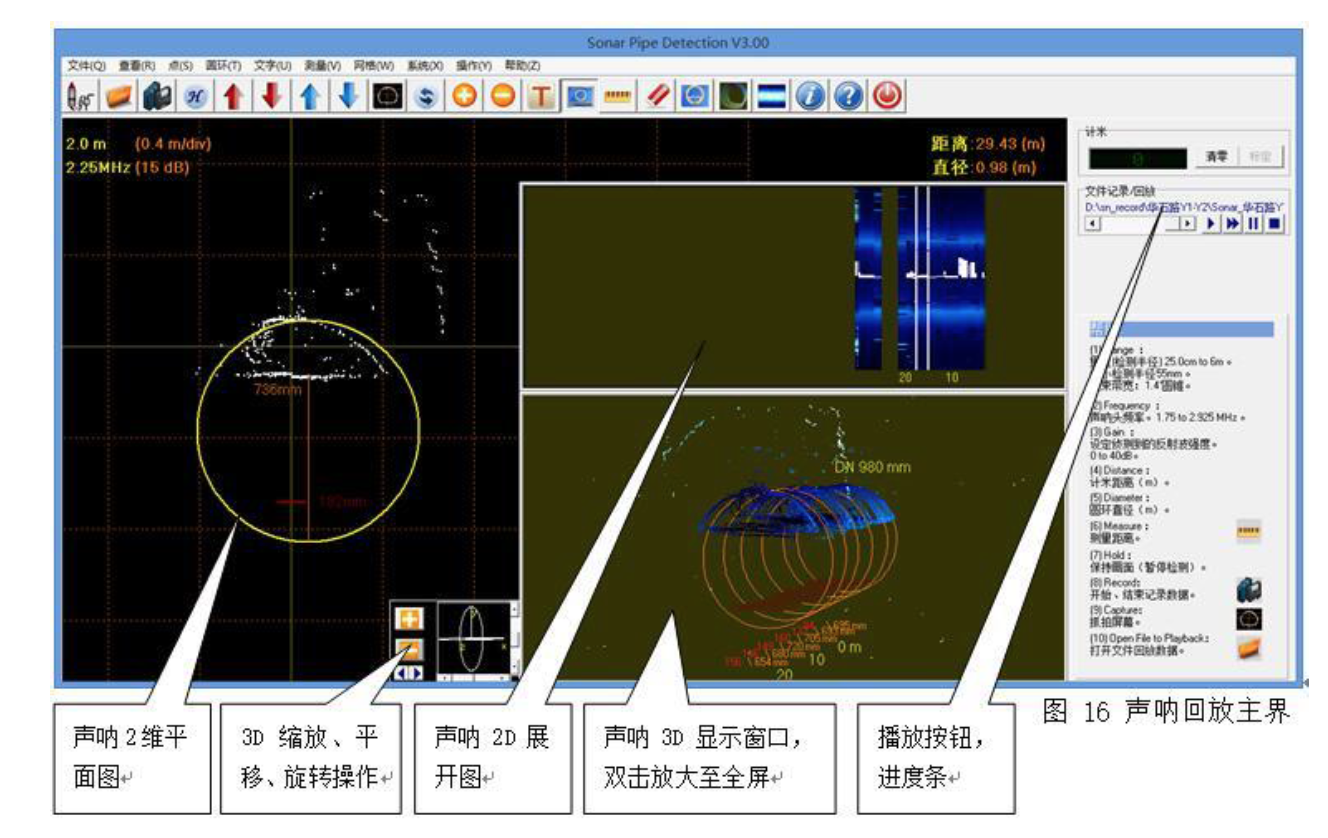Image resolution: width=1328 pixels, height=838 pixels.
Task: Select the text T tool icon
Action: (541, 96)
